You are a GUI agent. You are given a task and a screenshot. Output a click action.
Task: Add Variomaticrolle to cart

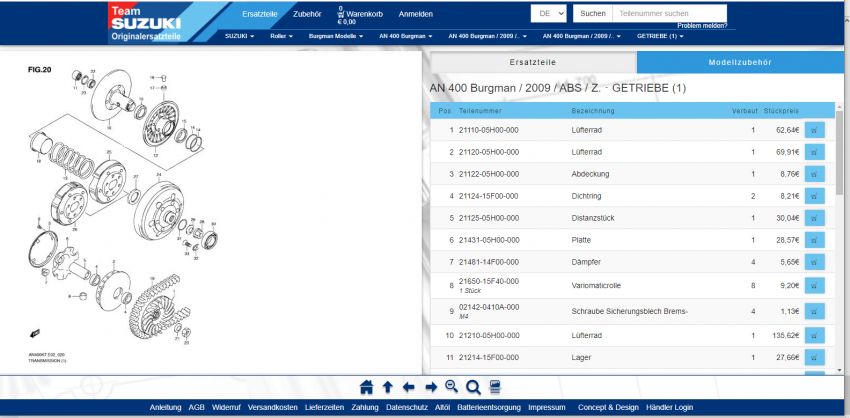[814, 285]
